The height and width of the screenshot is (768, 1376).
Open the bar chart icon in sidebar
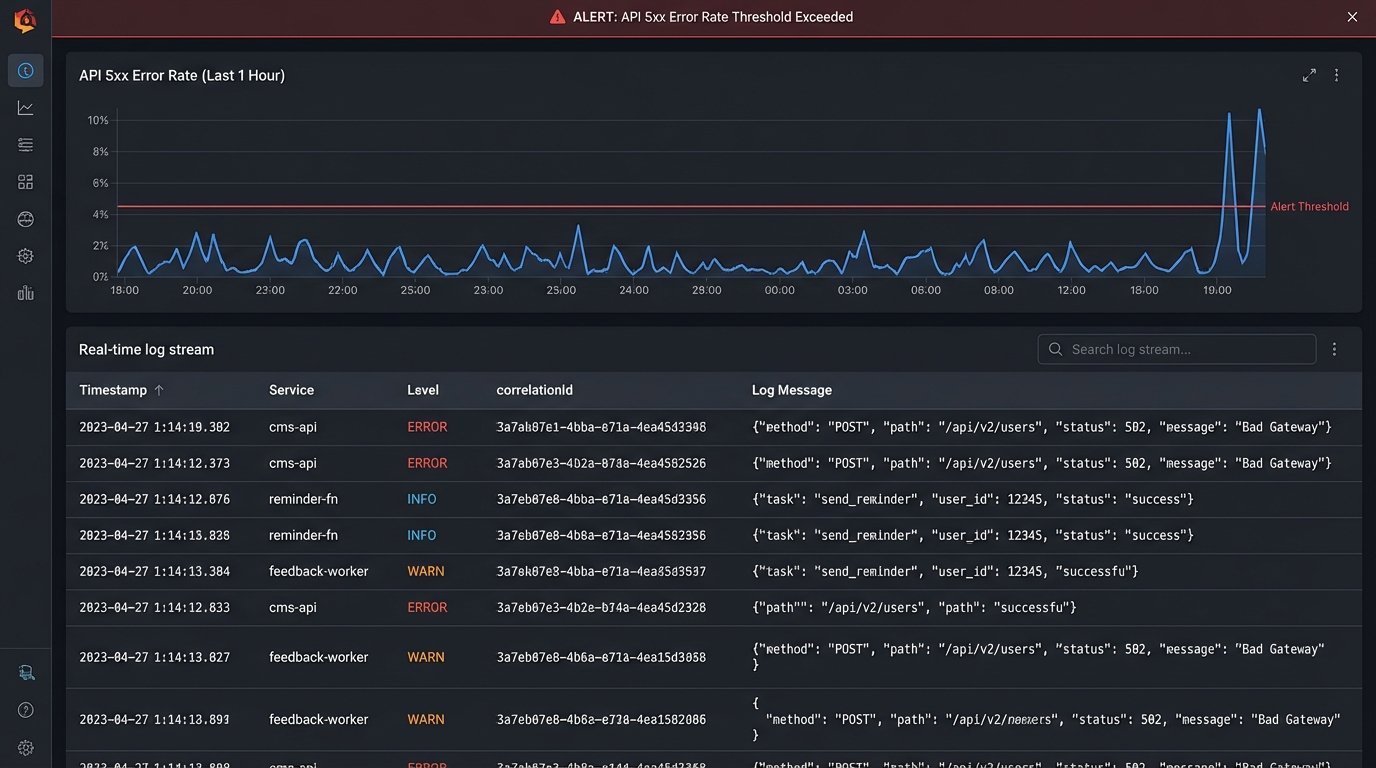coord(26,293)
